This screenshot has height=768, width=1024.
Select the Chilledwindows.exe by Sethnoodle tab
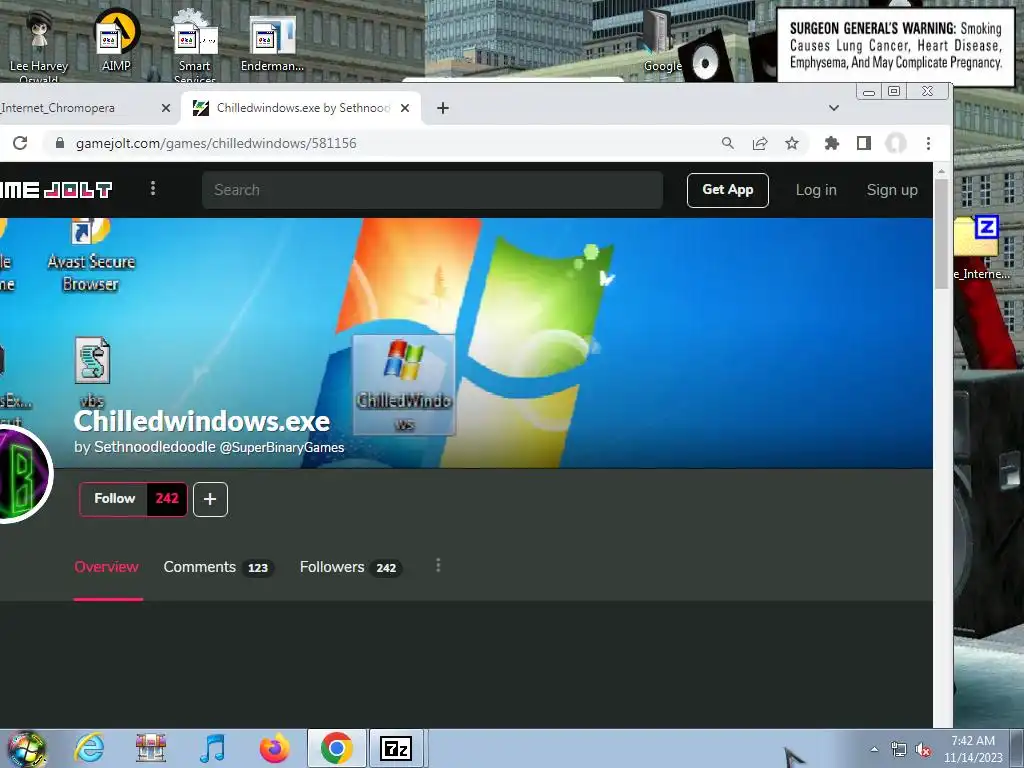(x=301, y=108)
